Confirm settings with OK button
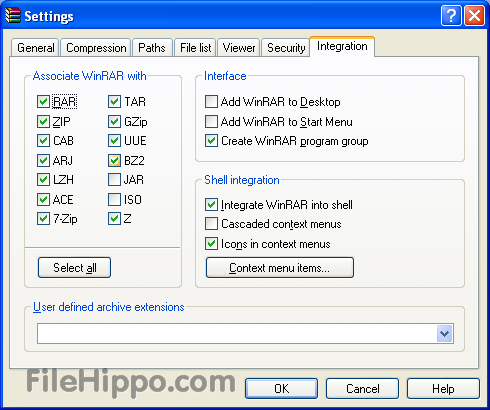490x410 pixels. pyautogui.click(x=281, y=388)
